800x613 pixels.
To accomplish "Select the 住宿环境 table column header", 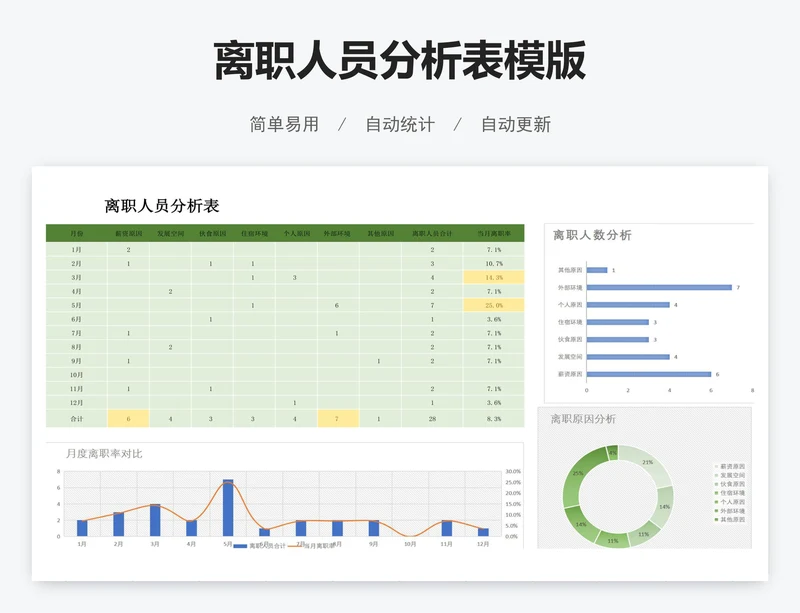I will point(254,234).
